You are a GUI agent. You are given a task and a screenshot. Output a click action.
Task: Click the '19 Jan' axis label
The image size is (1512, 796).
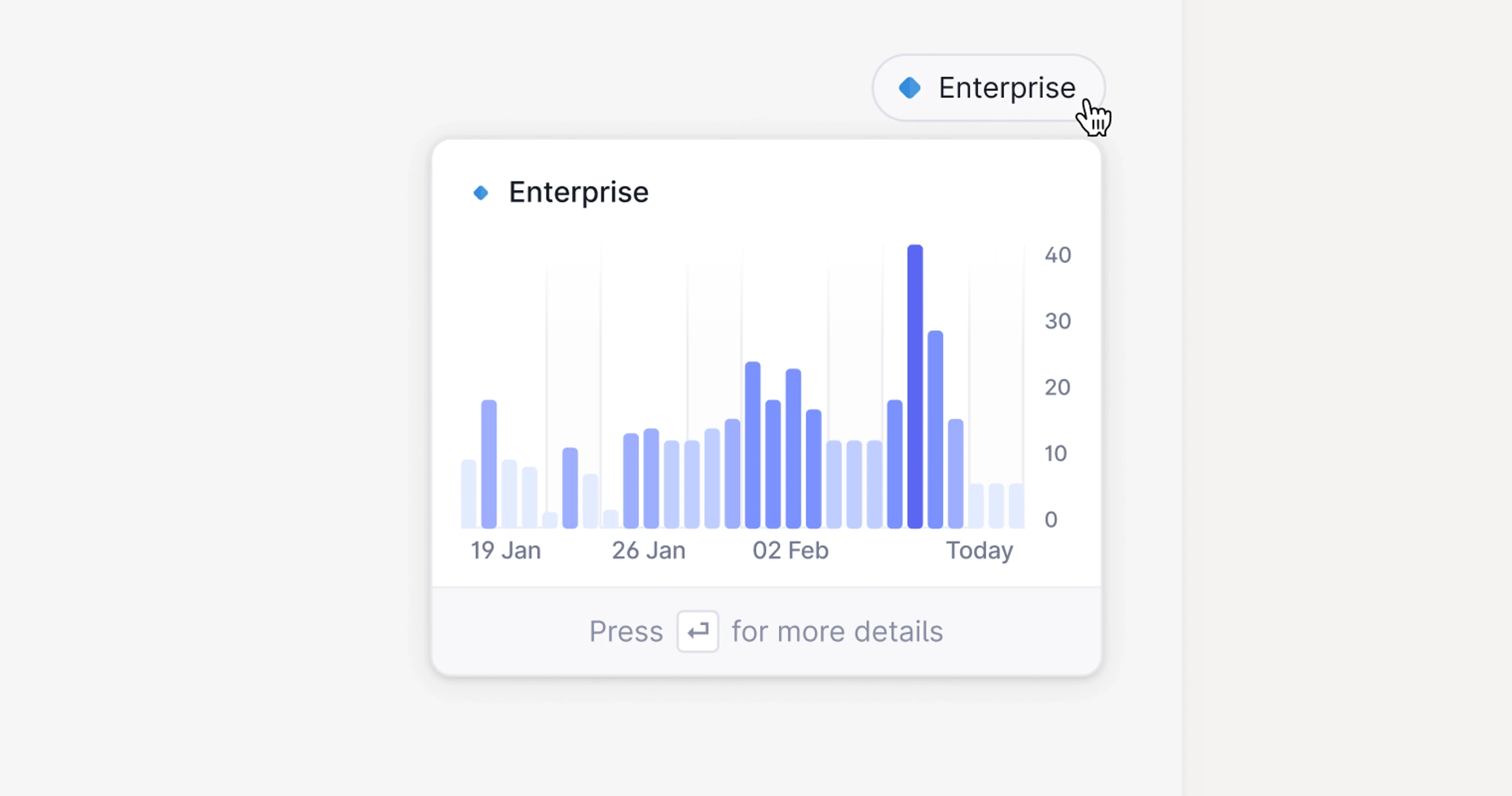(505, 551)
